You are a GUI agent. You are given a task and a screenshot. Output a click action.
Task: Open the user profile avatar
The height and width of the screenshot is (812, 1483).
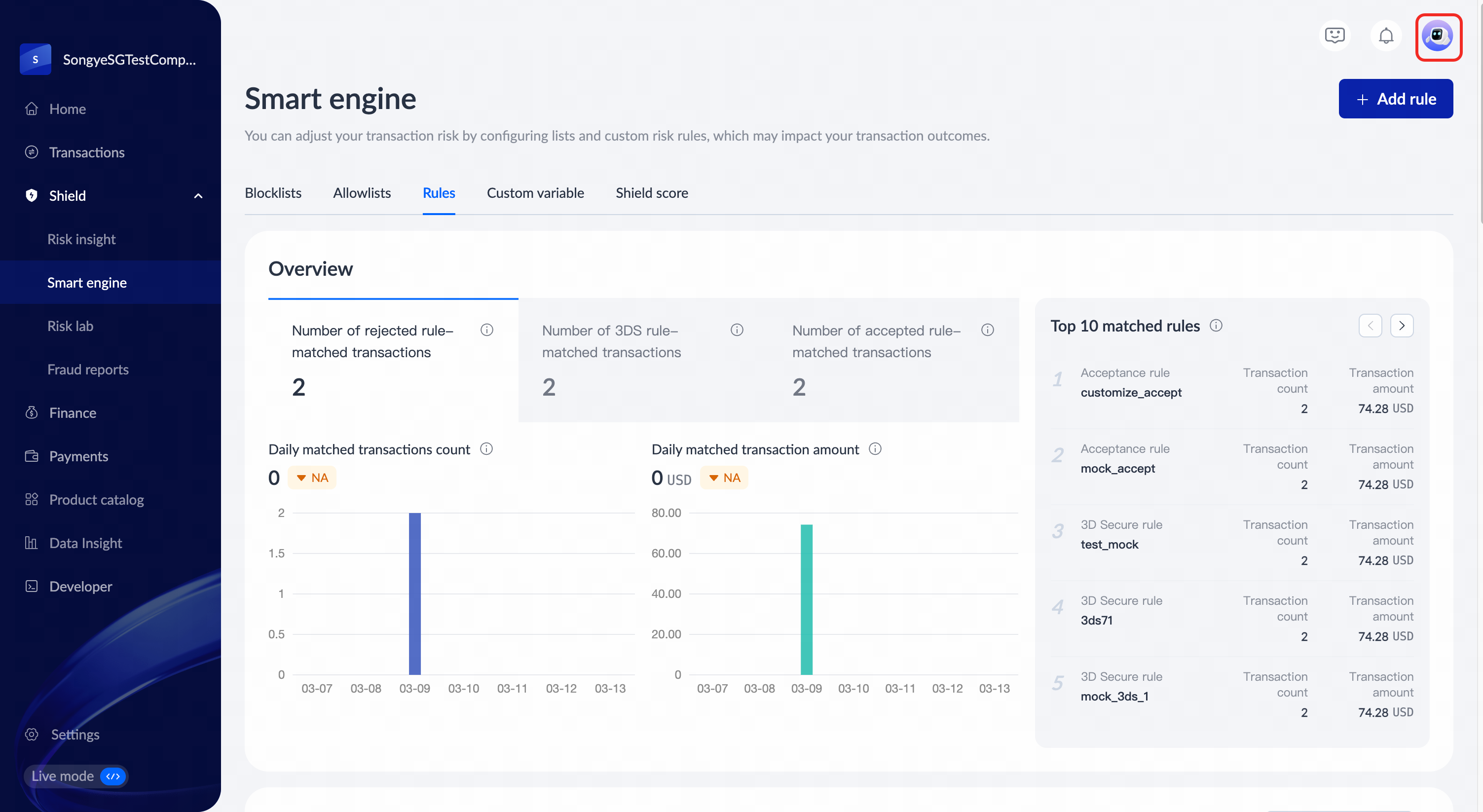coord(1438,36)
